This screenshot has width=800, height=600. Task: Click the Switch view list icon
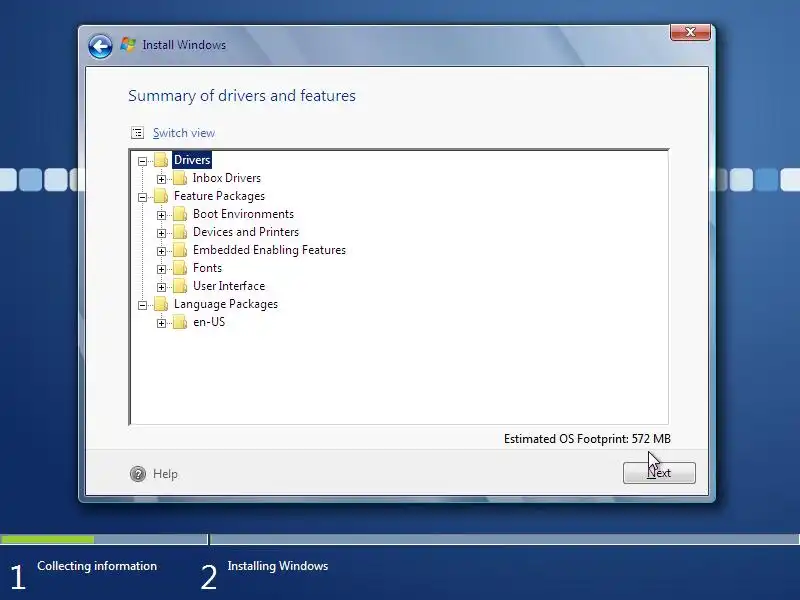[x=137, y=133]
